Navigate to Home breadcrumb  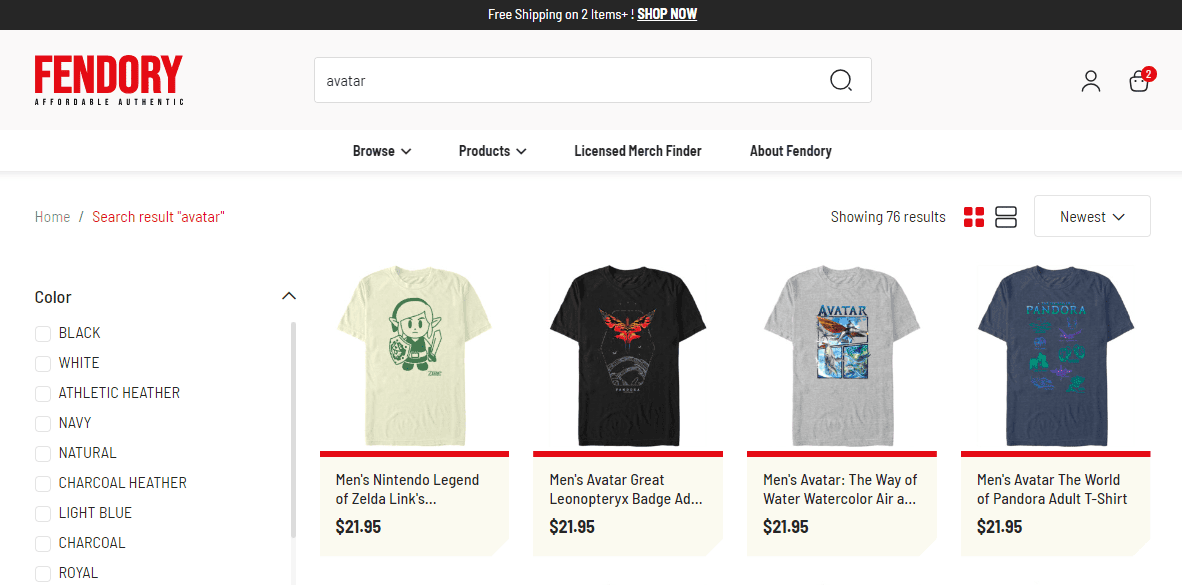point(52,217)
